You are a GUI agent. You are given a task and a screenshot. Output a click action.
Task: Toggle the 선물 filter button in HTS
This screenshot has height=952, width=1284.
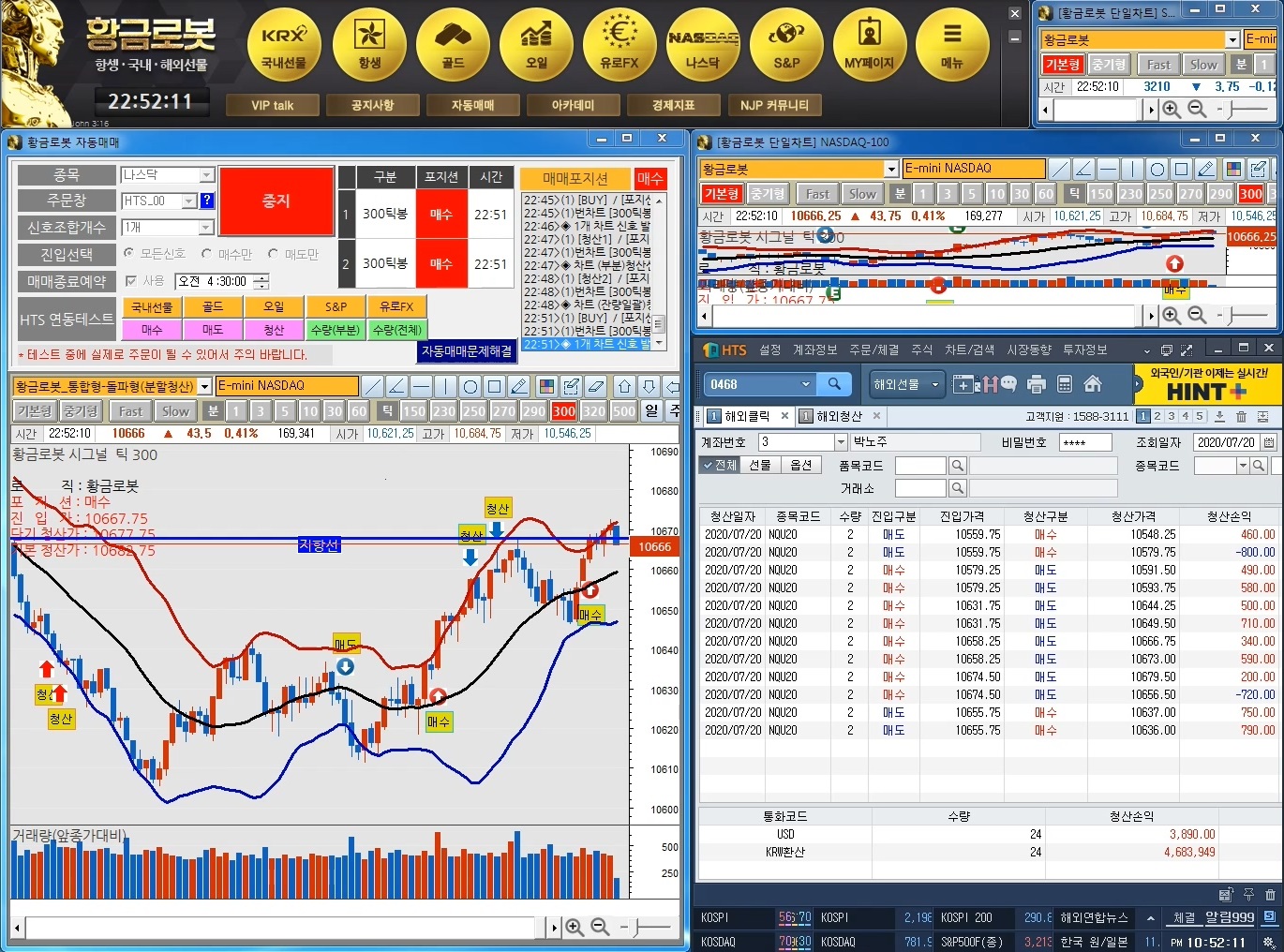759,465
